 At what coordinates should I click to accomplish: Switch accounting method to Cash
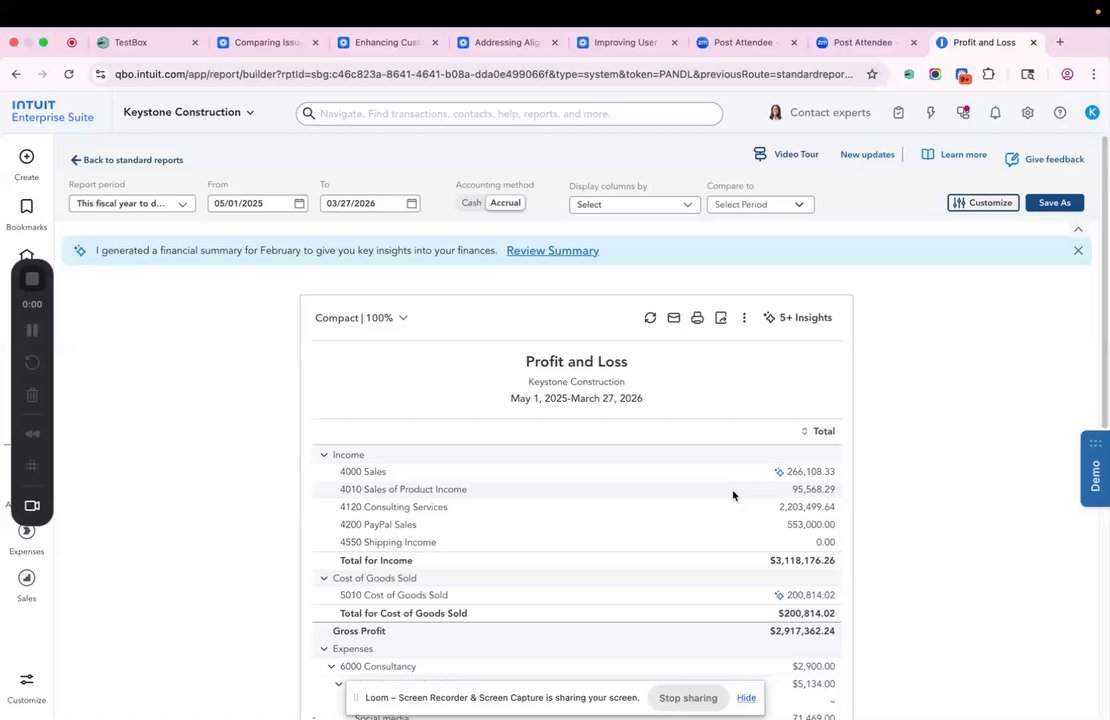471,203
